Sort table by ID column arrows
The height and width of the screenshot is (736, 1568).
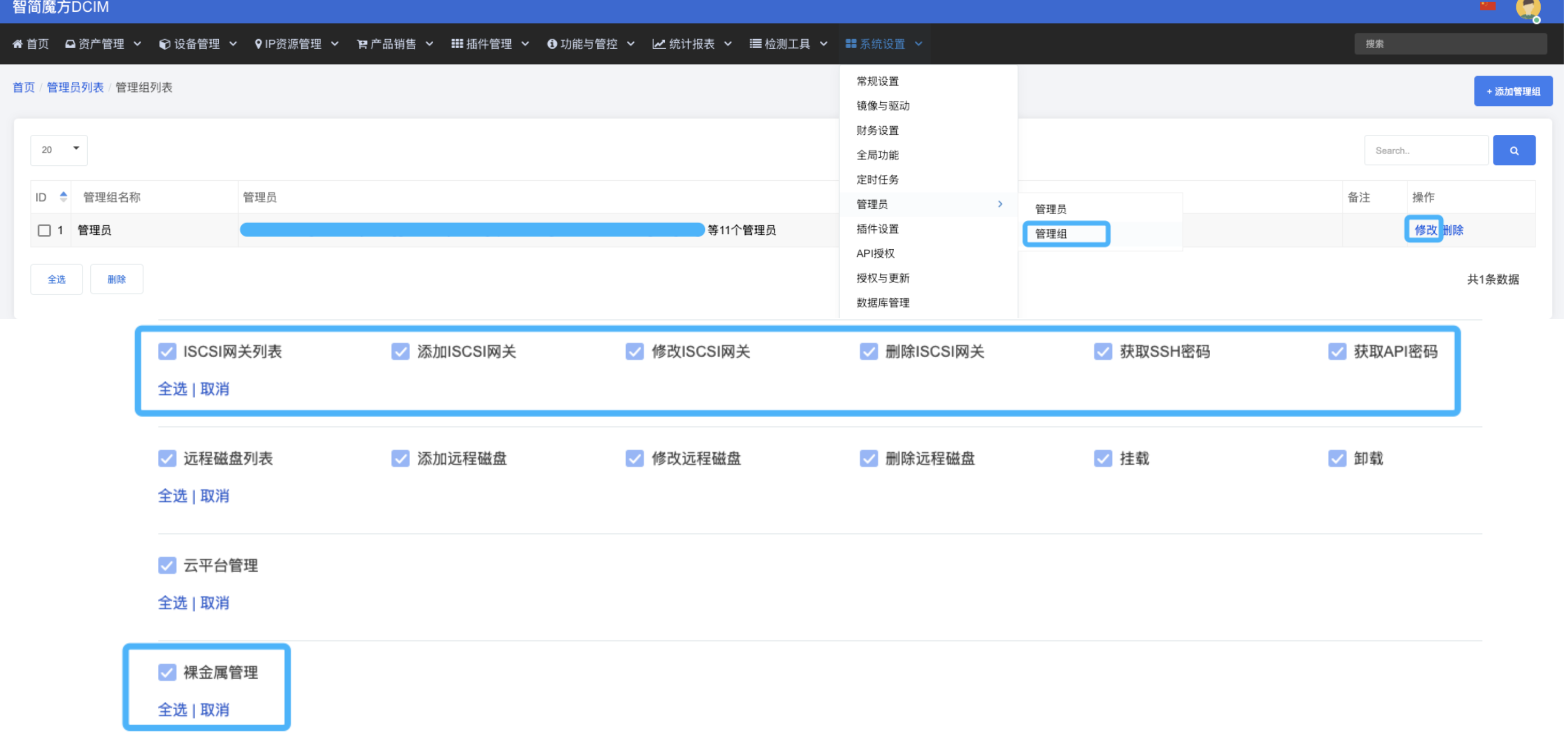(x=63, y=197)
